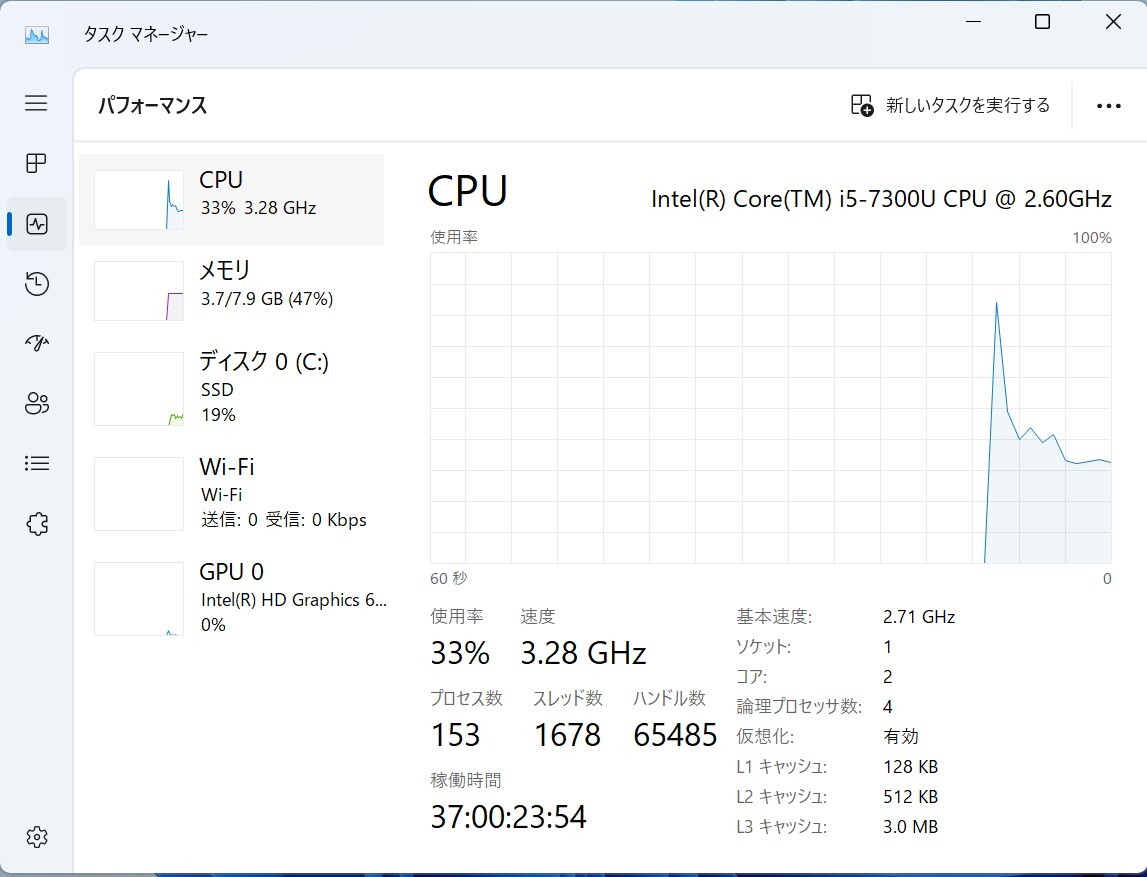Open Task Manager settings gear
The width and height of the screenshot is (1147, 877).
point(36,837)
